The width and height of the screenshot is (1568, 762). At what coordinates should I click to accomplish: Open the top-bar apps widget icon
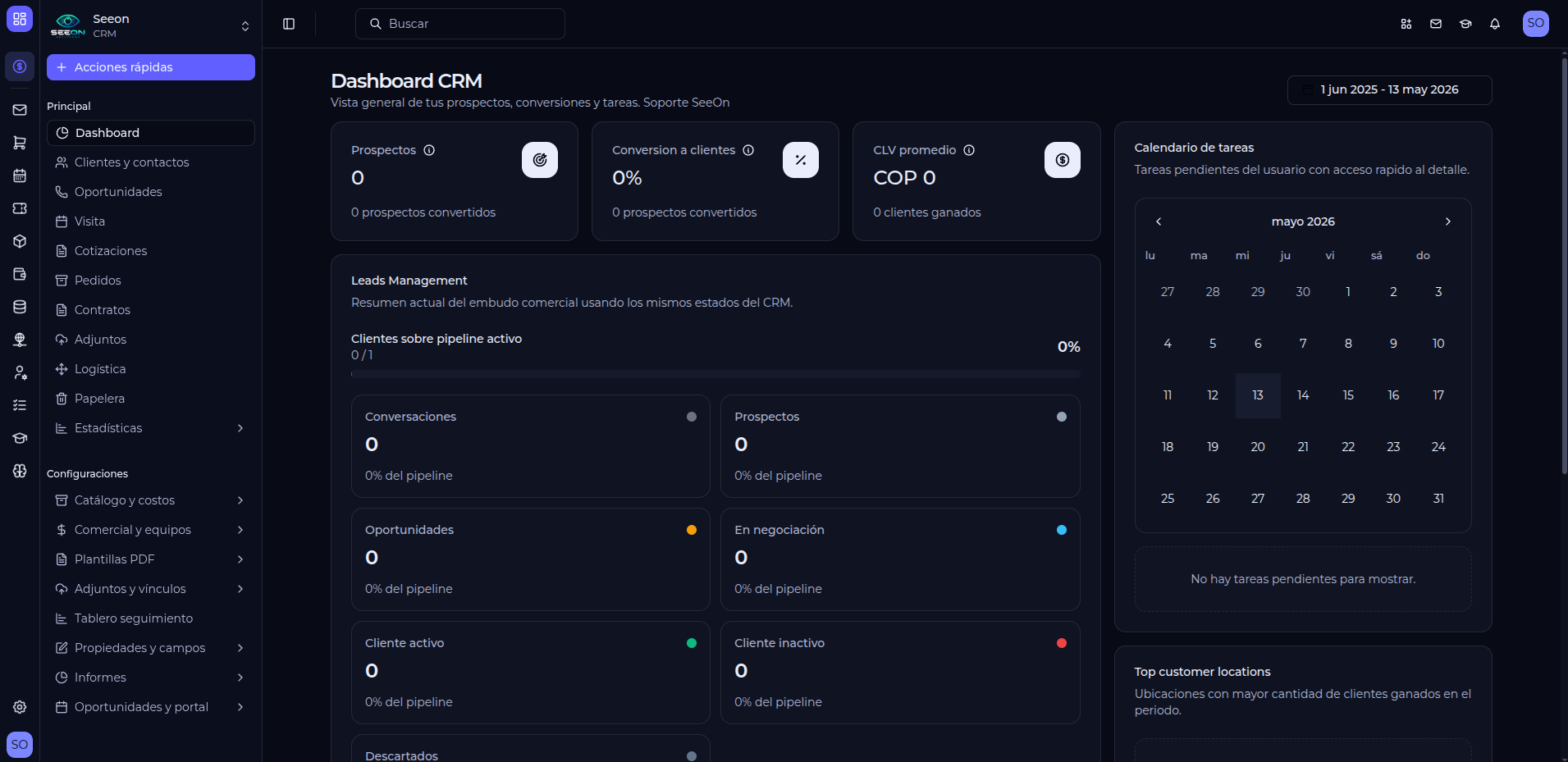pos(1406,24)
